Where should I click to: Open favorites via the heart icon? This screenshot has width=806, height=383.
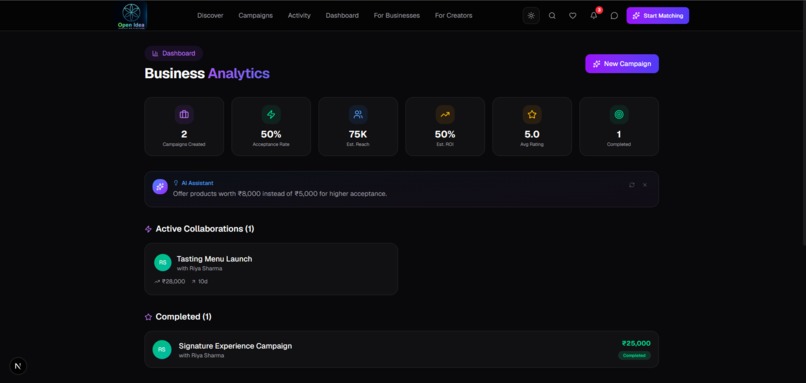pos(573,15)
